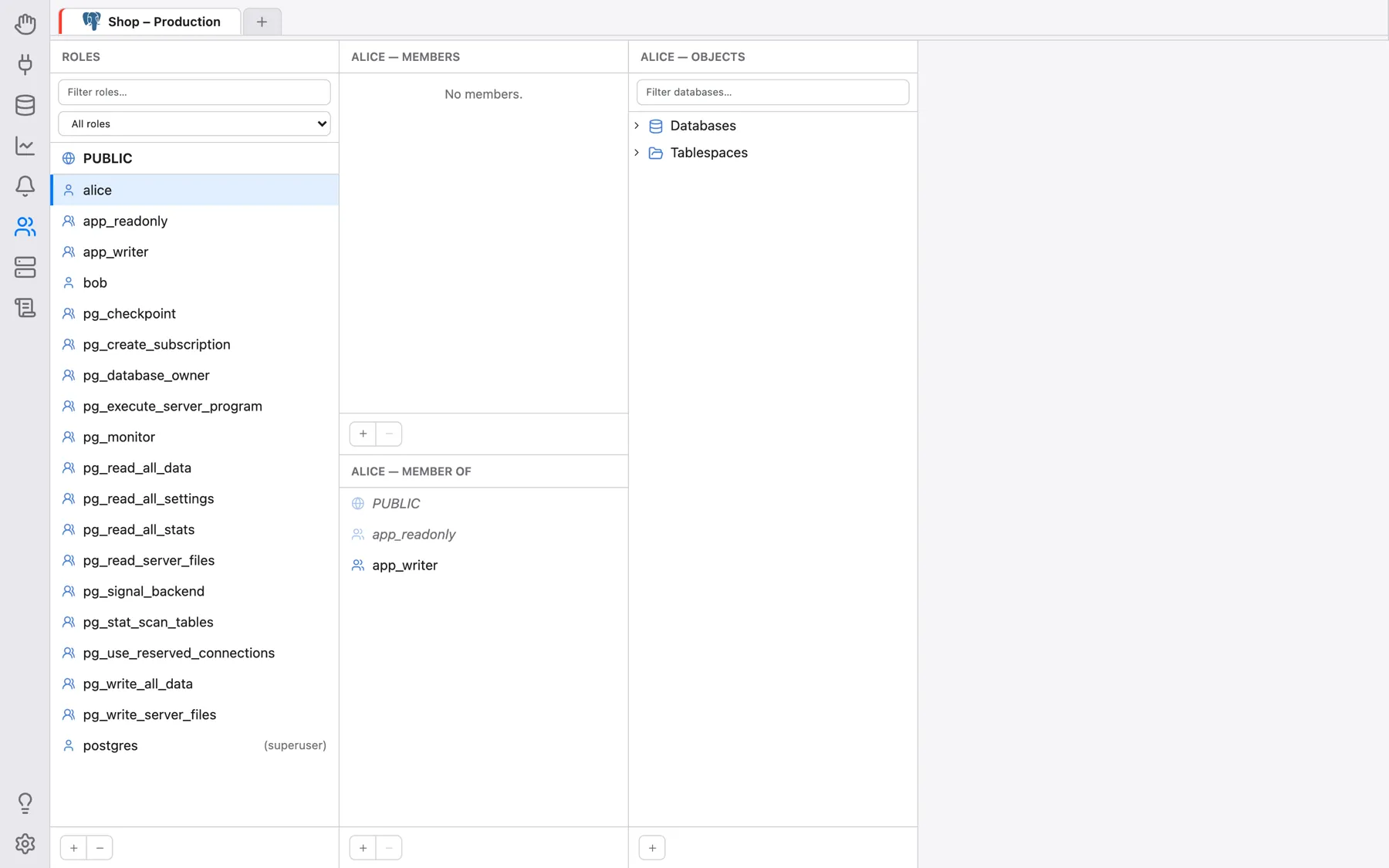1389x868 pixels.
Task: Select the pg_read_all_data role
Action: pos(194,468)
